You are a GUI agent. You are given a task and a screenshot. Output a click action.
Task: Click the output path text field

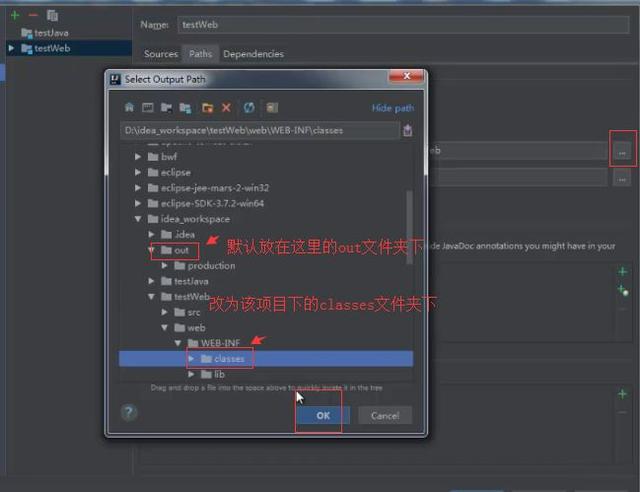[x=260, y=130]
